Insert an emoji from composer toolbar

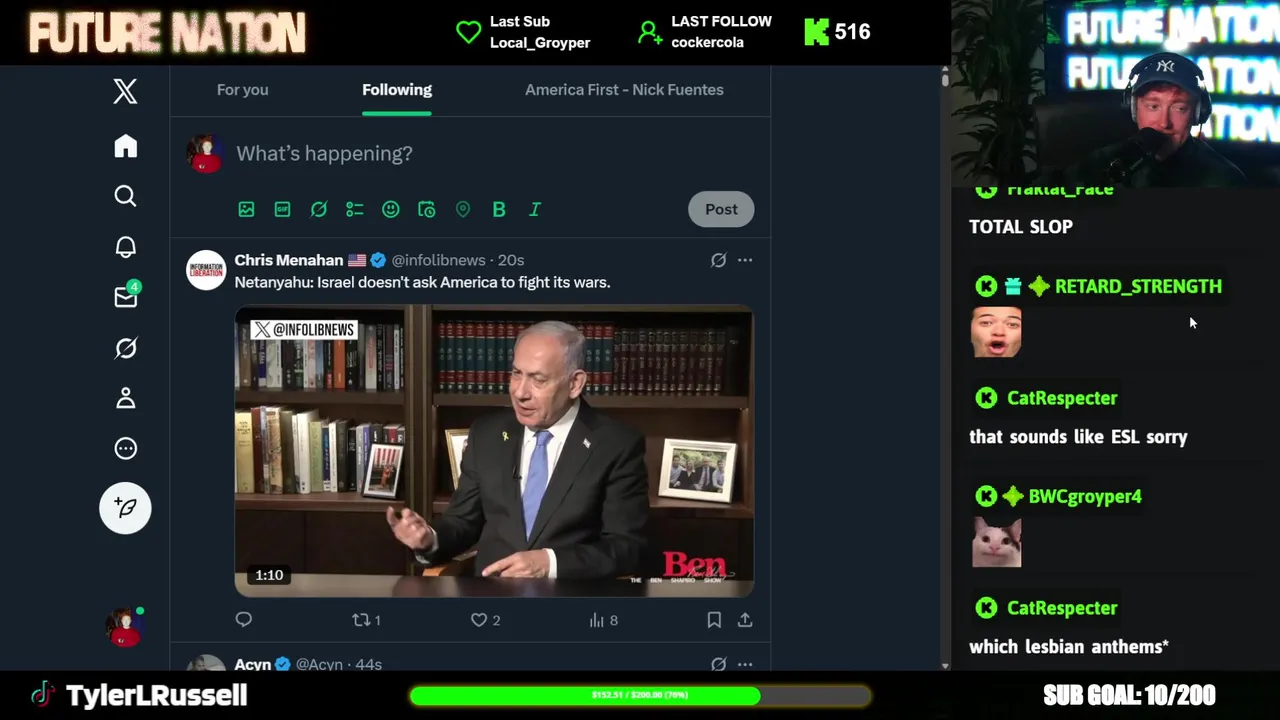click(391, 209)
